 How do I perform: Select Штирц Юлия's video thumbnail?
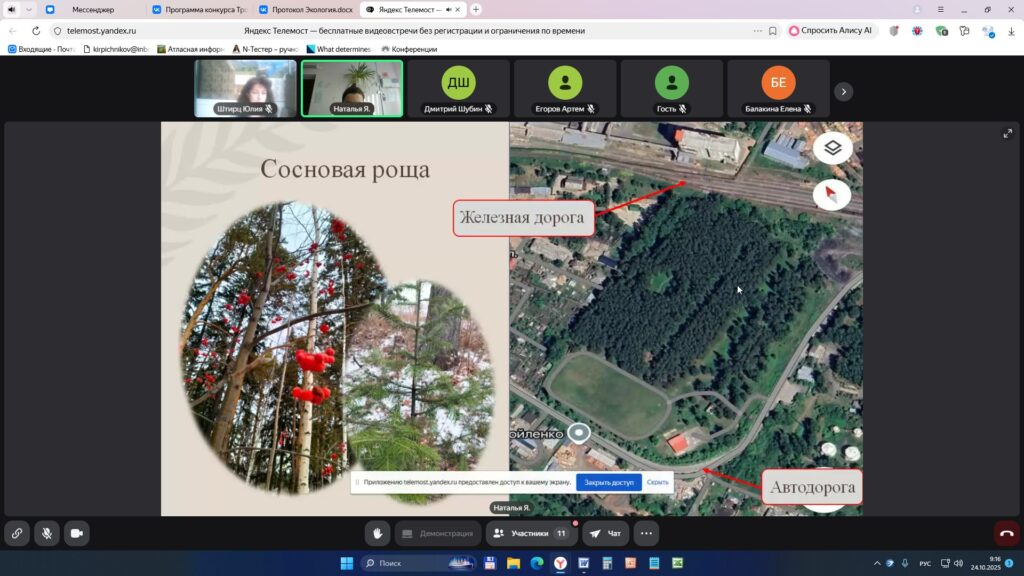pos(245,89)
